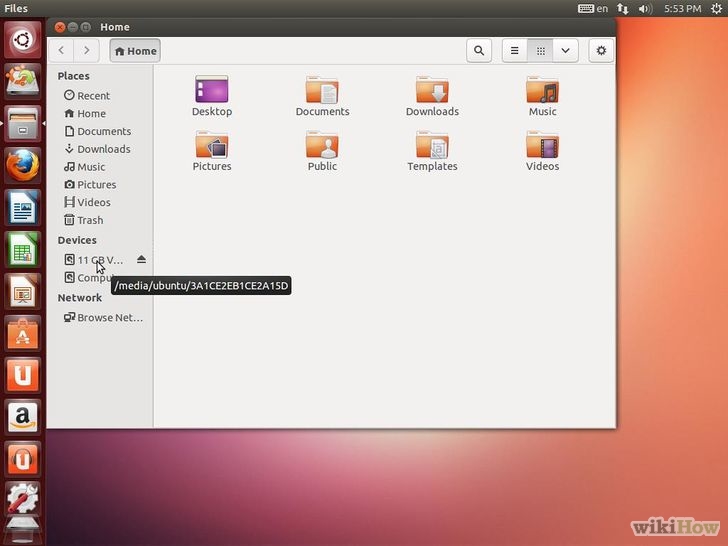Click the Files menu title
The width and height of the screenshot is (728, 546).
(x=16, y=8)
